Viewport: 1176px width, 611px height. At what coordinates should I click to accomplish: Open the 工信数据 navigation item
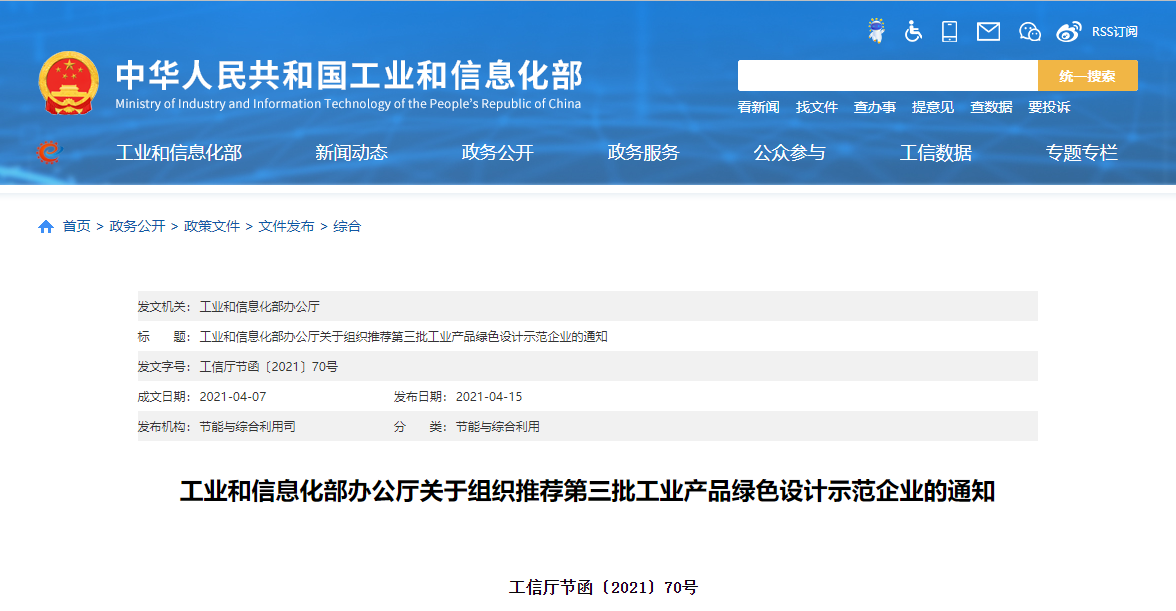[x=935, y=153]
